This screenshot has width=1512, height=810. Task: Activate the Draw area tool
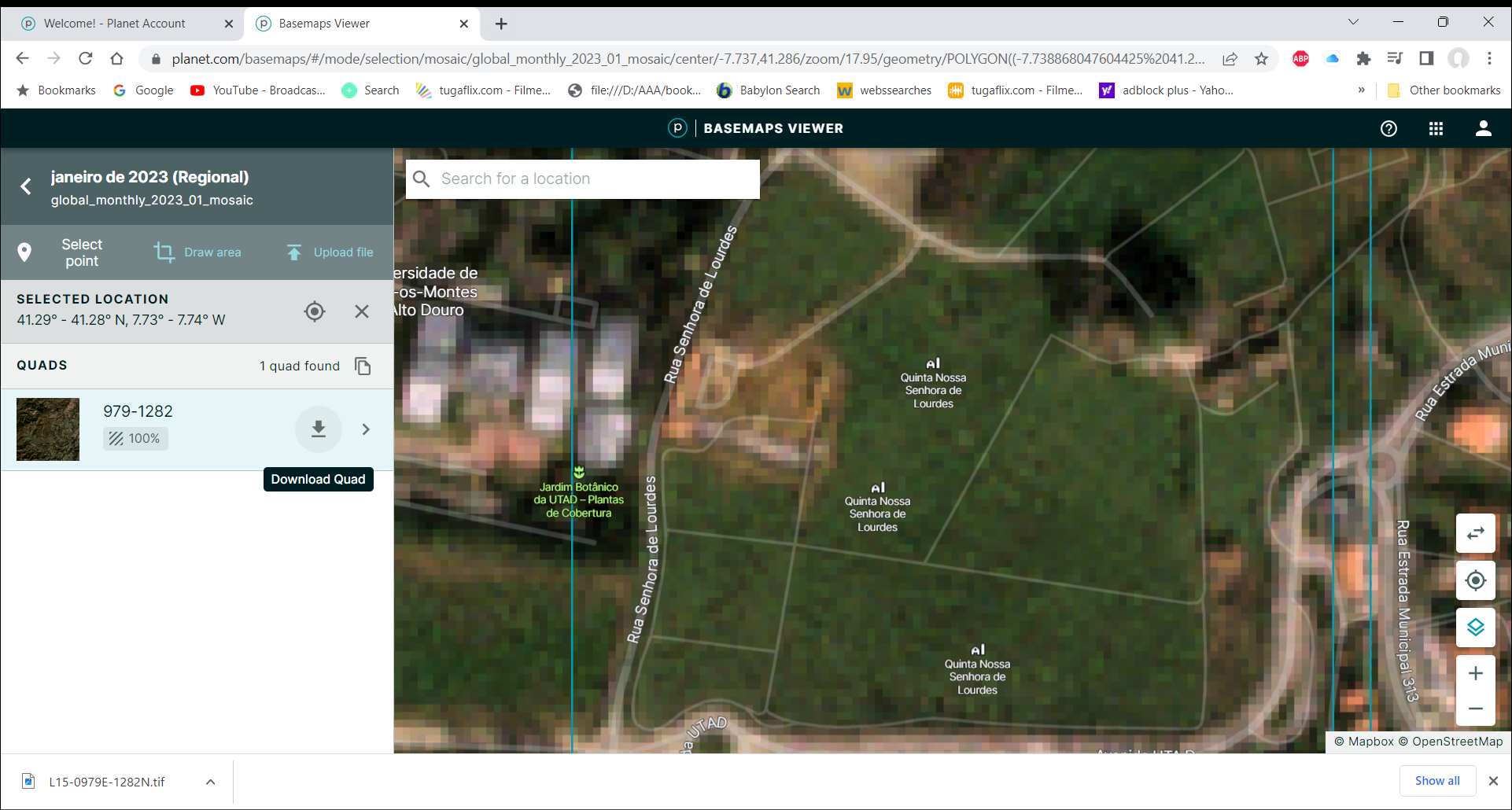[x=197, y=252]
